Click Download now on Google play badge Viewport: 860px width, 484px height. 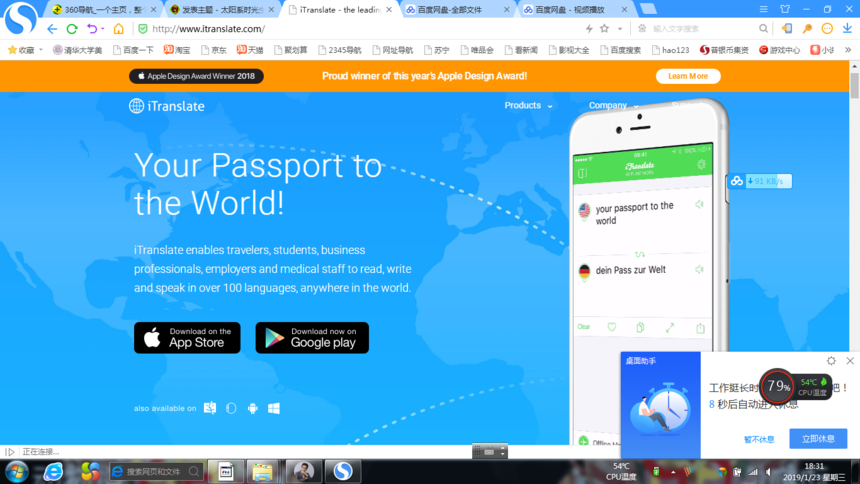coord(312,337)
